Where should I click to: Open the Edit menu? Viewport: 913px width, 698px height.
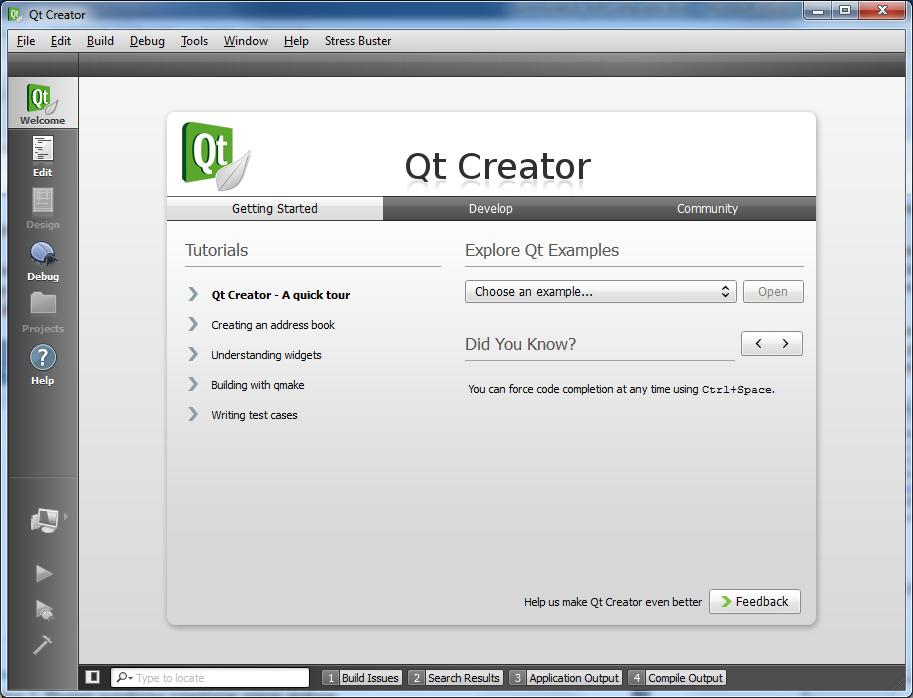pos(61,41)
